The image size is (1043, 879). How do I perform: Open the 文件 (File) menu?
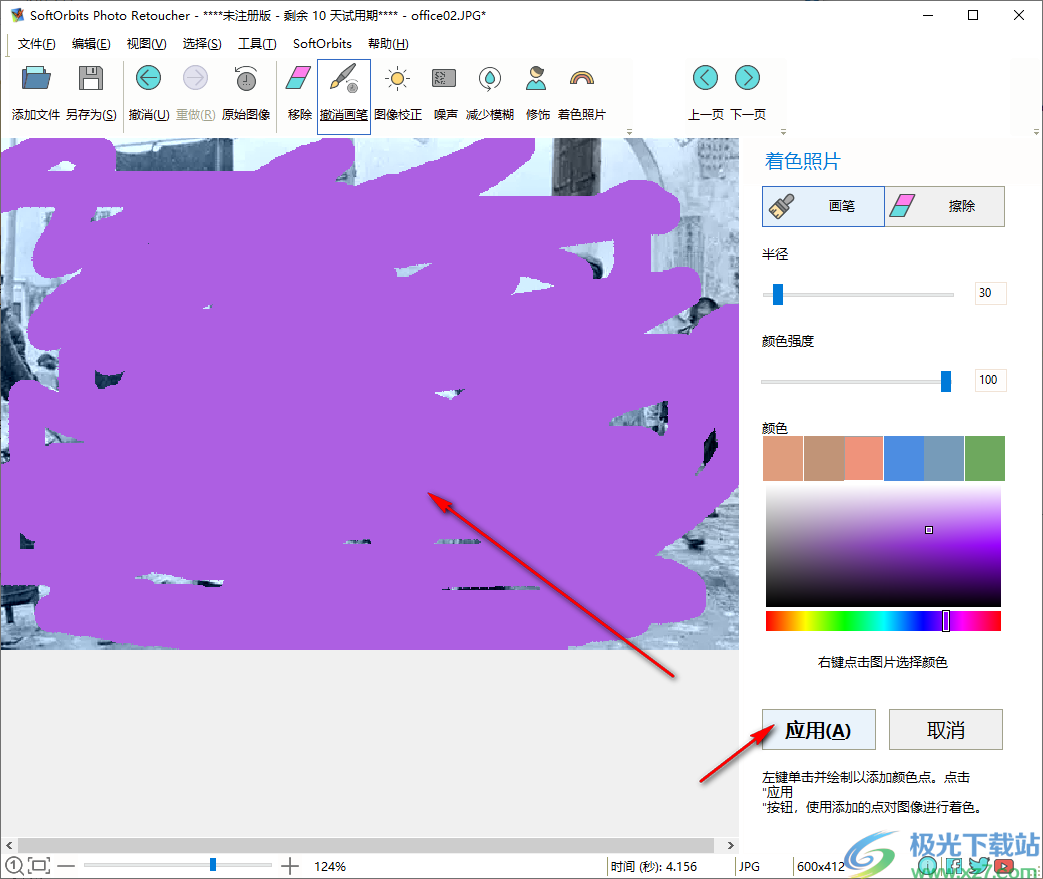coord(36,44)
